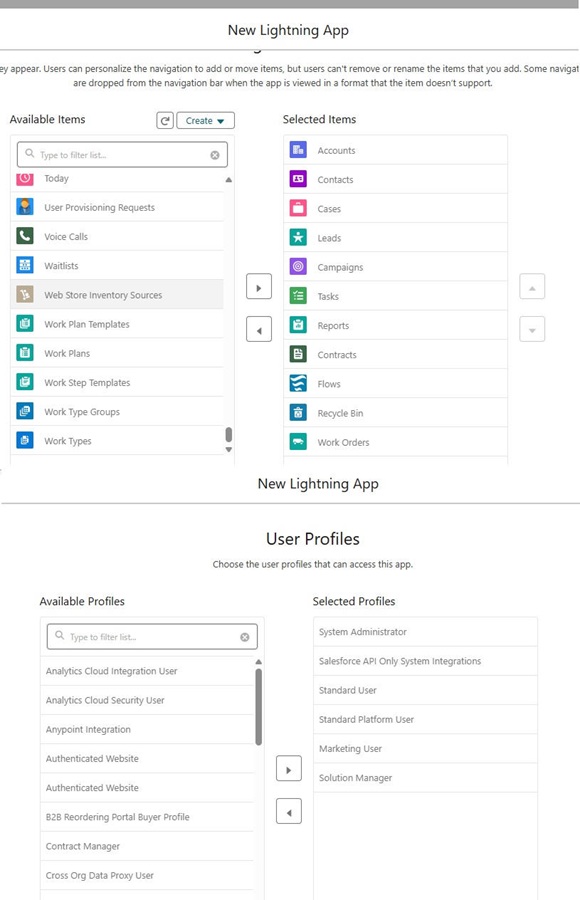Image resolution: width=580 pixels, height=900 pixels.
Task: Refresh the Available Items list
Action: [165, 121]
